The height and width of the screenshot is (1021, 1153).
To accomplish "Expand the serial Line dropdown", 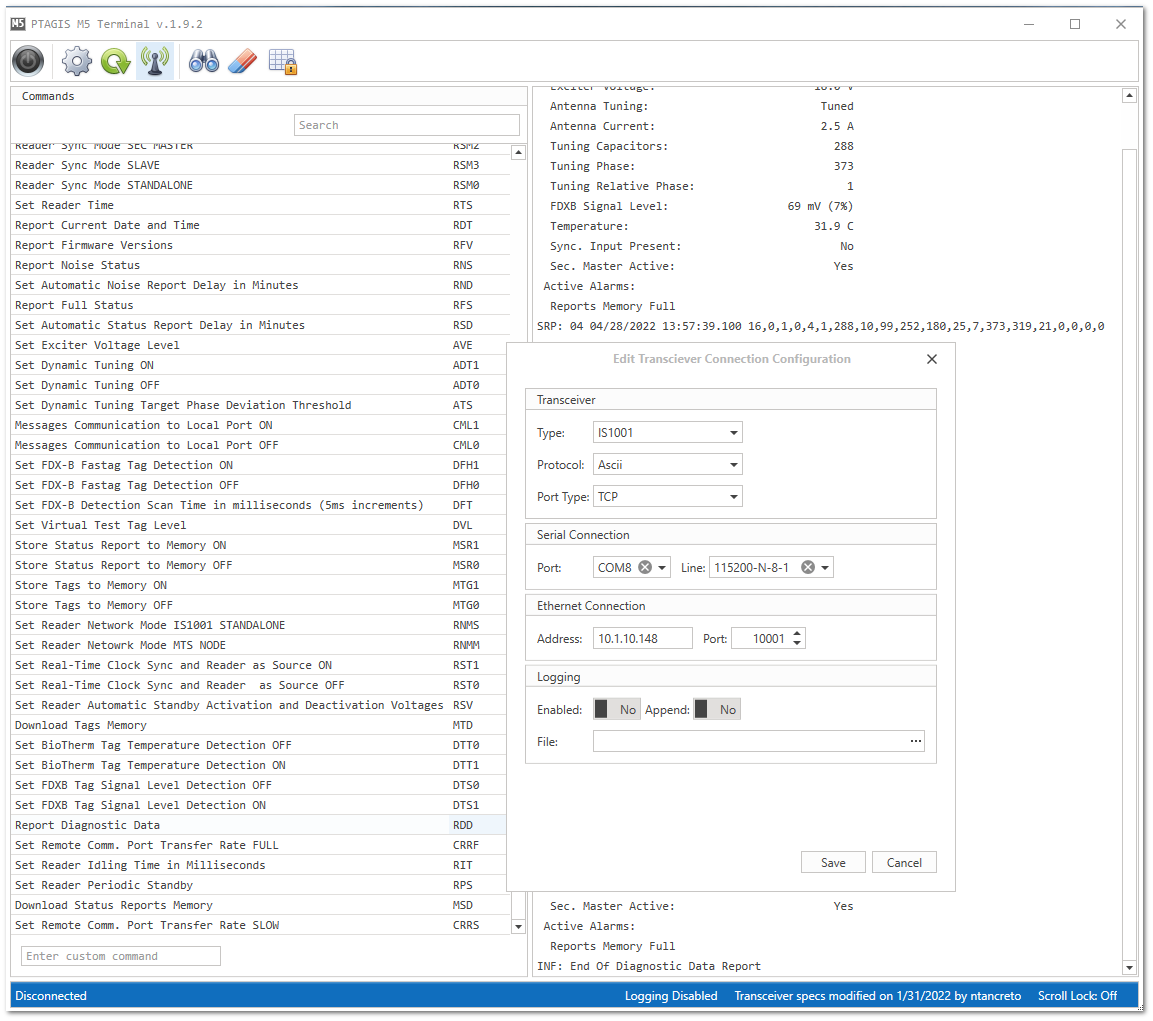I will click(825, 567).
